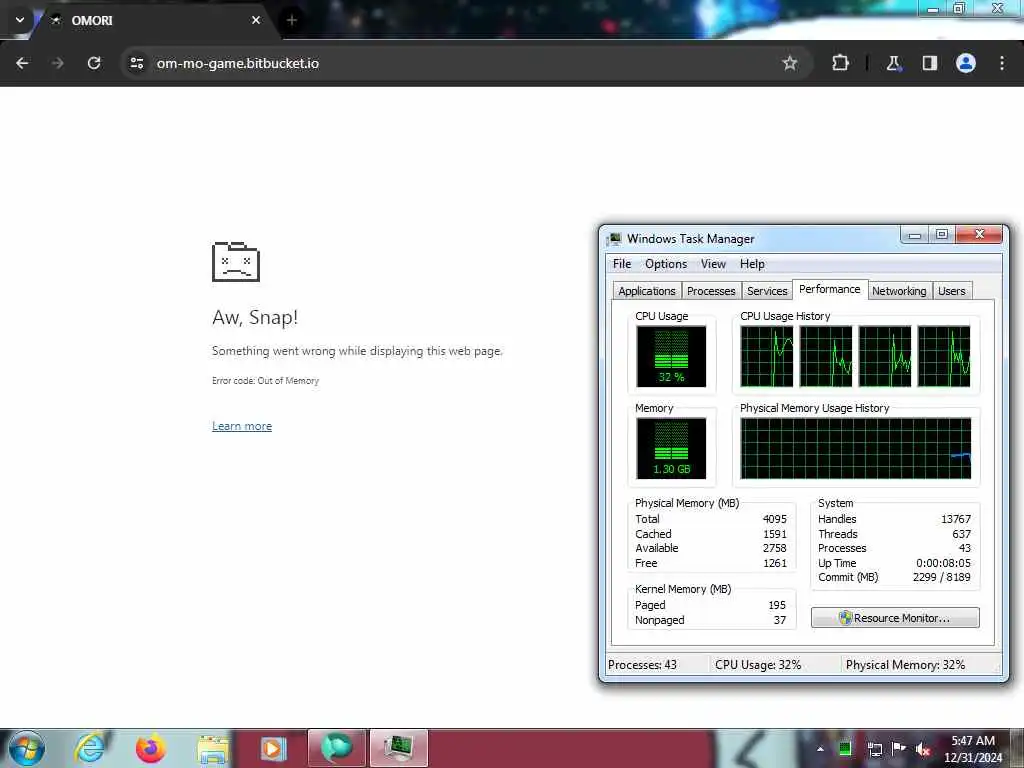Minimize the Windows Task Manager window
This screenshot has width=1024, height=768.
915,235
